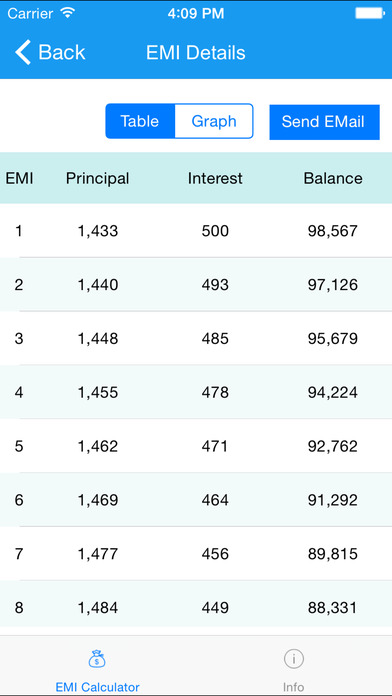The image size is (392, 696).
Task: Select EMI row 8 balance 88,331
Action: click(x=333, y=608)
